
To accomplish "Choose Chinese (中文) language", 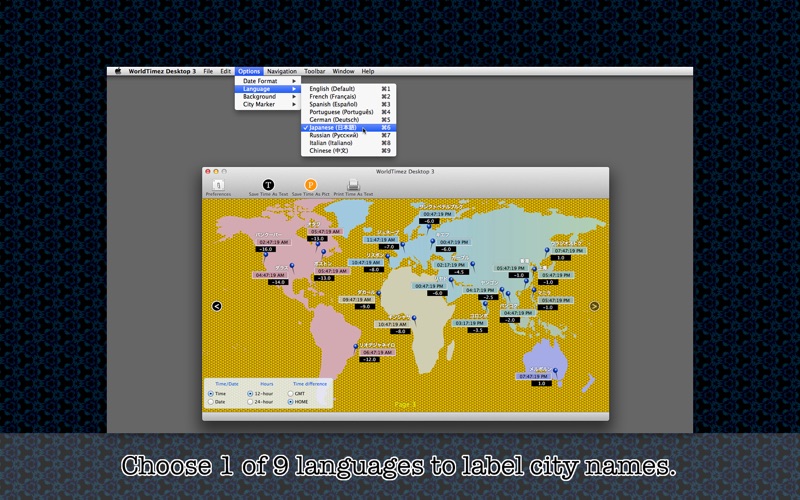I will (348, 151).
